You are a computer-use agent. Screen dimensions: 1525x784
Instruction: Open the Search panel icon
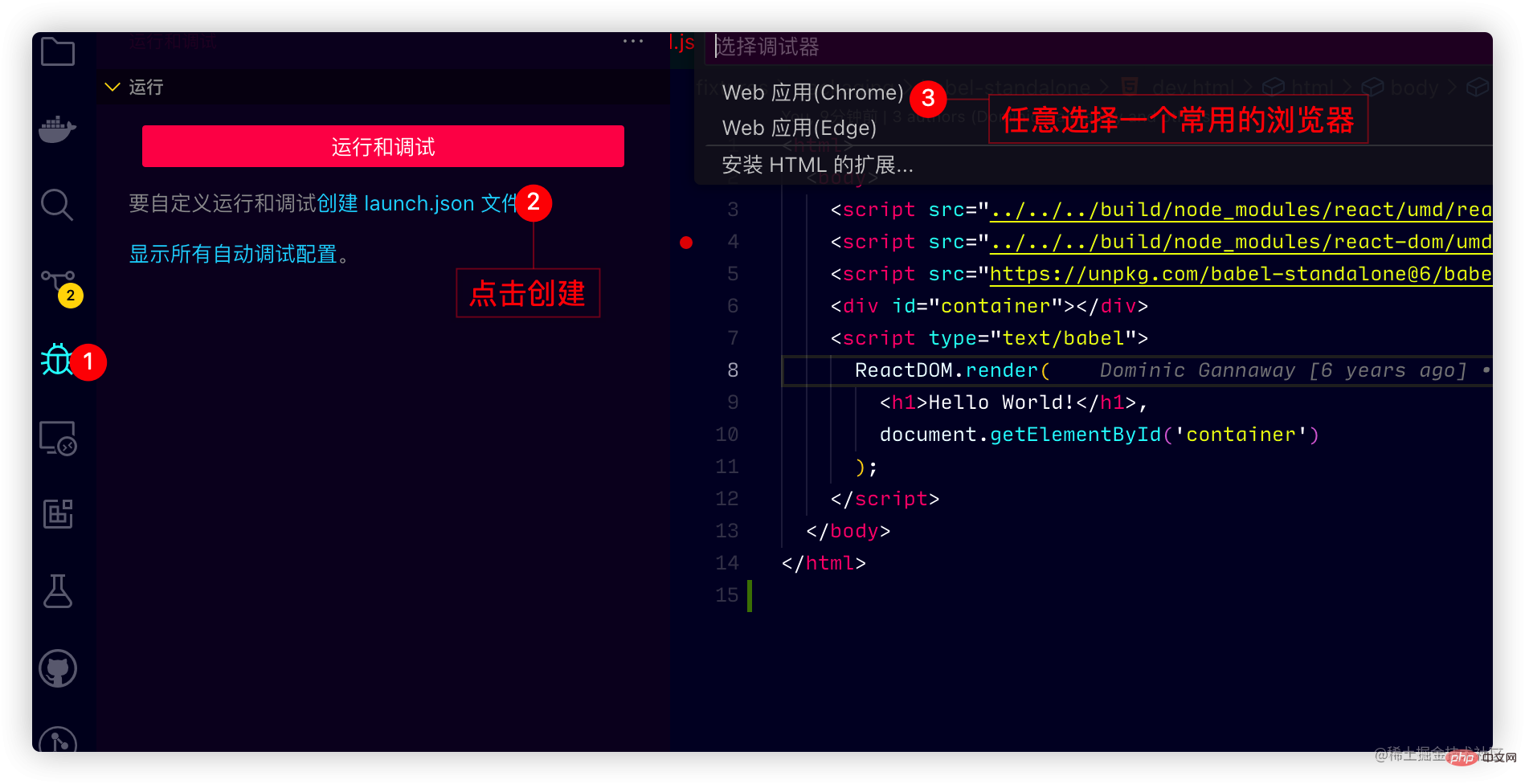[57, 205]
